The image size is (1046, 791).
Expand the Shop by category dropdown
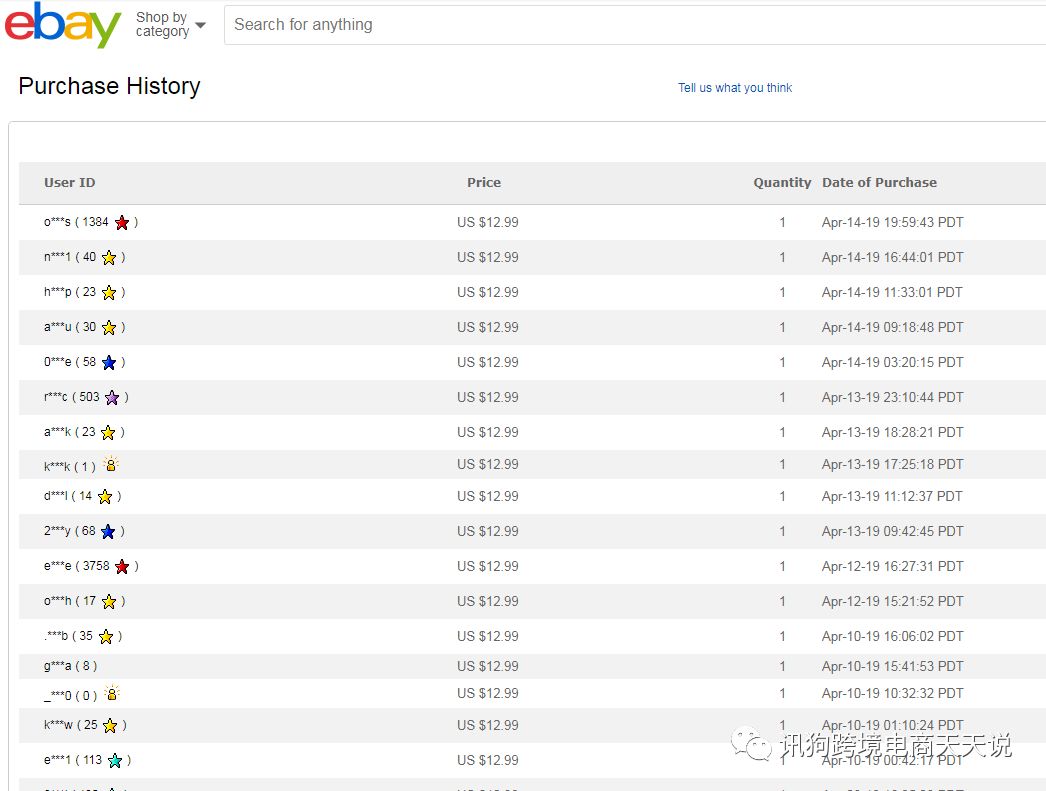170,24
